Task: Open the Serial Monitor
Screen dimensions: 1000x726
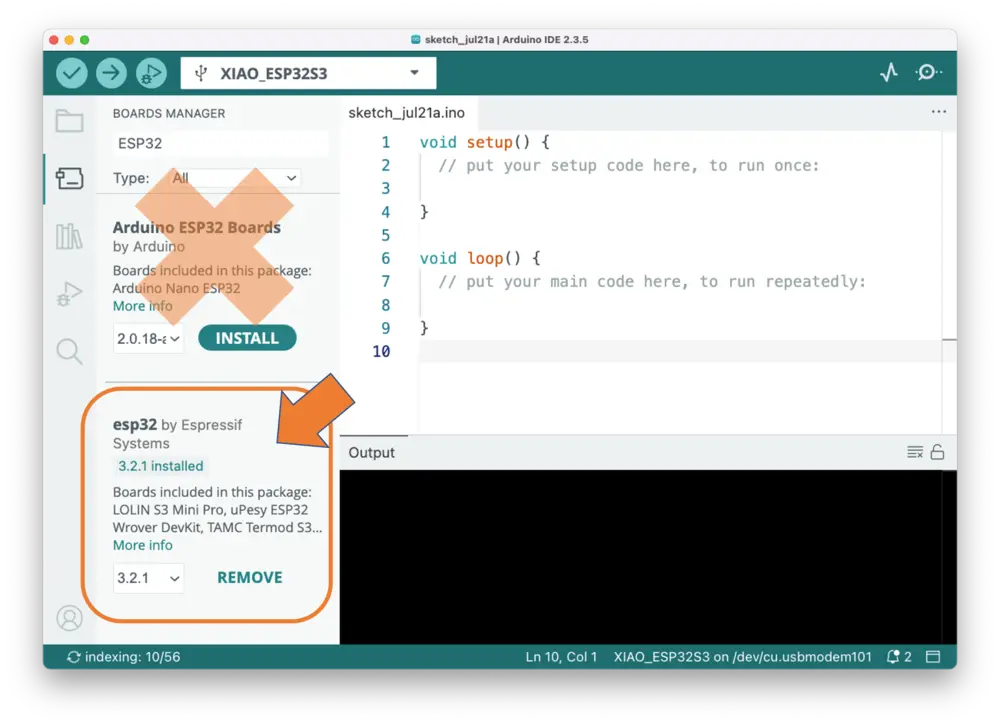Action: 928,73
